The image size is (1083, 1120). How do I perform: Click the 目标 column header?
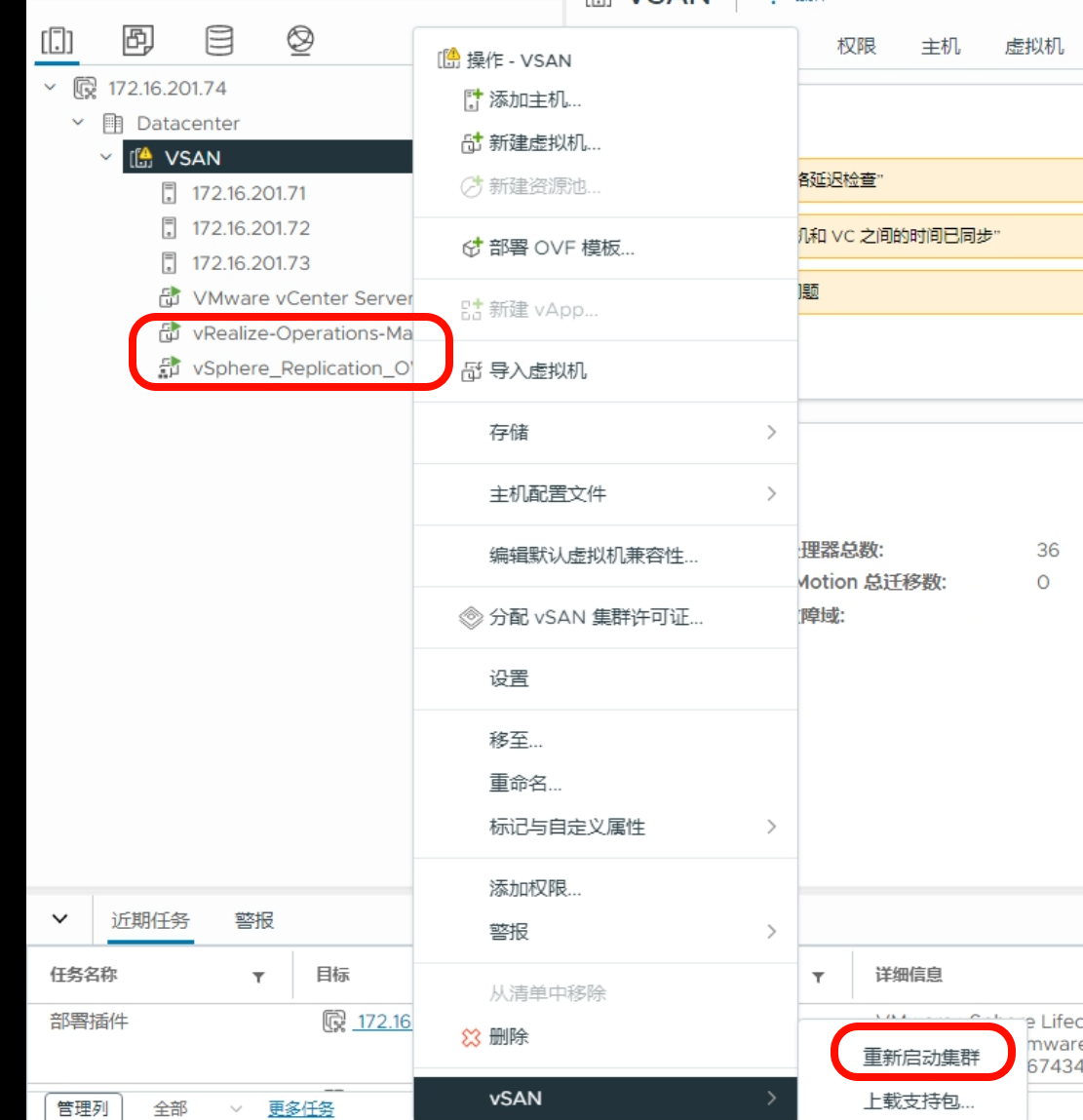(x=333, y=975)
